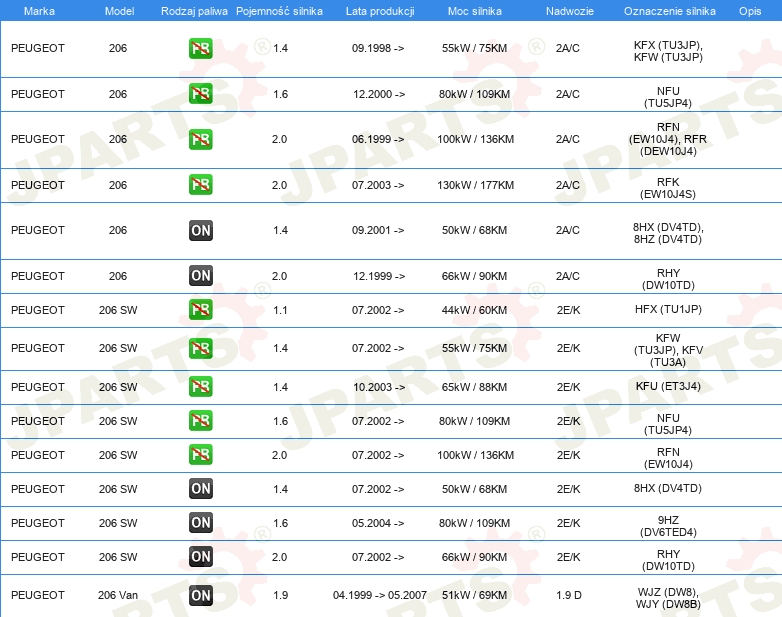Click the Moc silnika column header
Image resolution: width=782 pixels, height=617 pixels.
[x=475, y=10]
